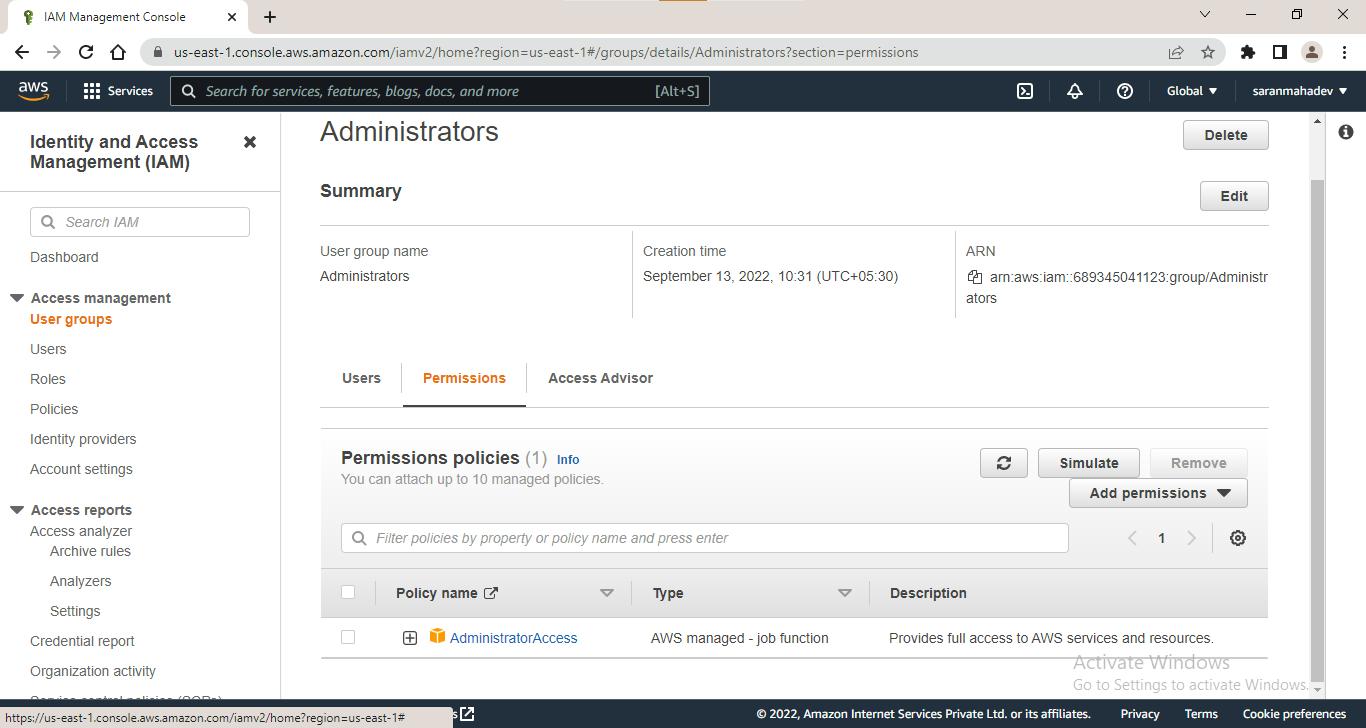Open the browser home page

tap(118, 52)
